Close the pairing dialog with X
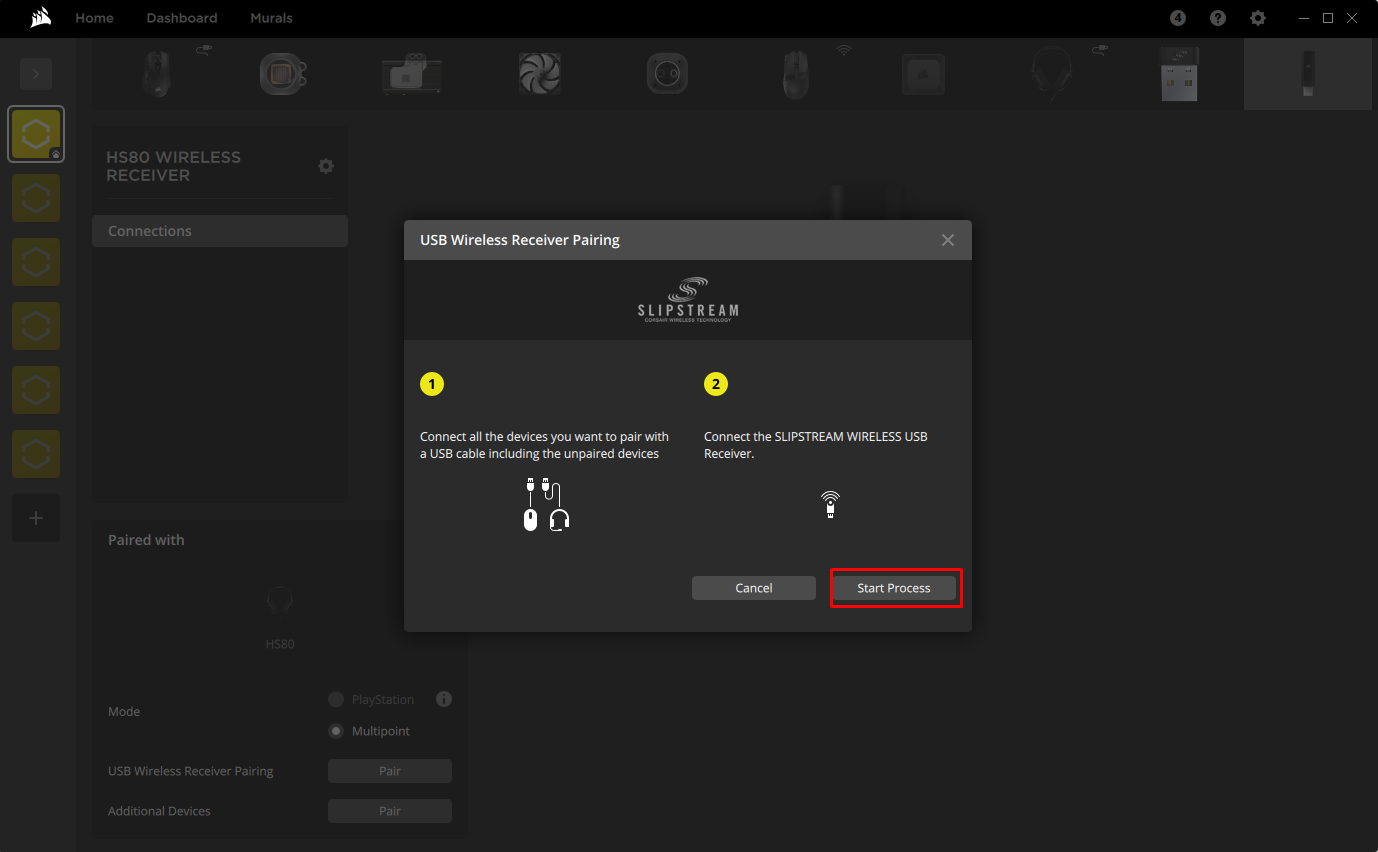Screen dimensions: 1378x852 947,240
